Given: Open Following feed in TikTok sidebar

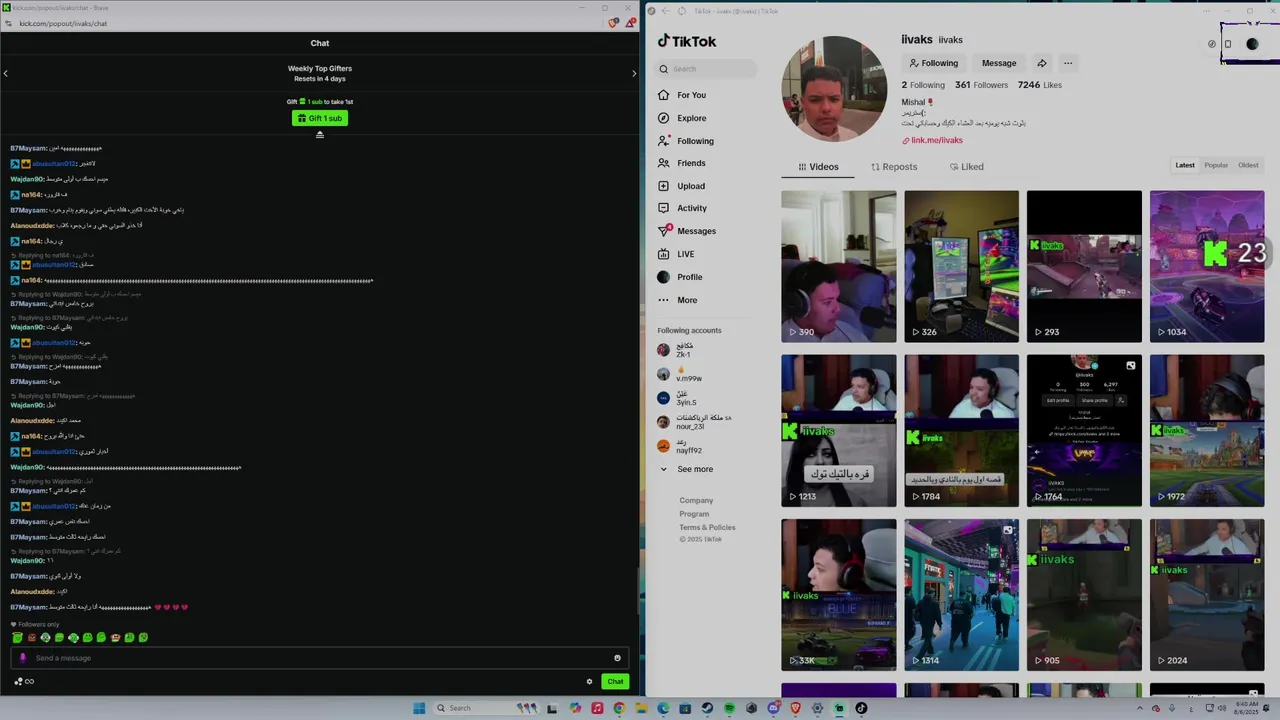Looking at the screenshot, I should point(686,141).
